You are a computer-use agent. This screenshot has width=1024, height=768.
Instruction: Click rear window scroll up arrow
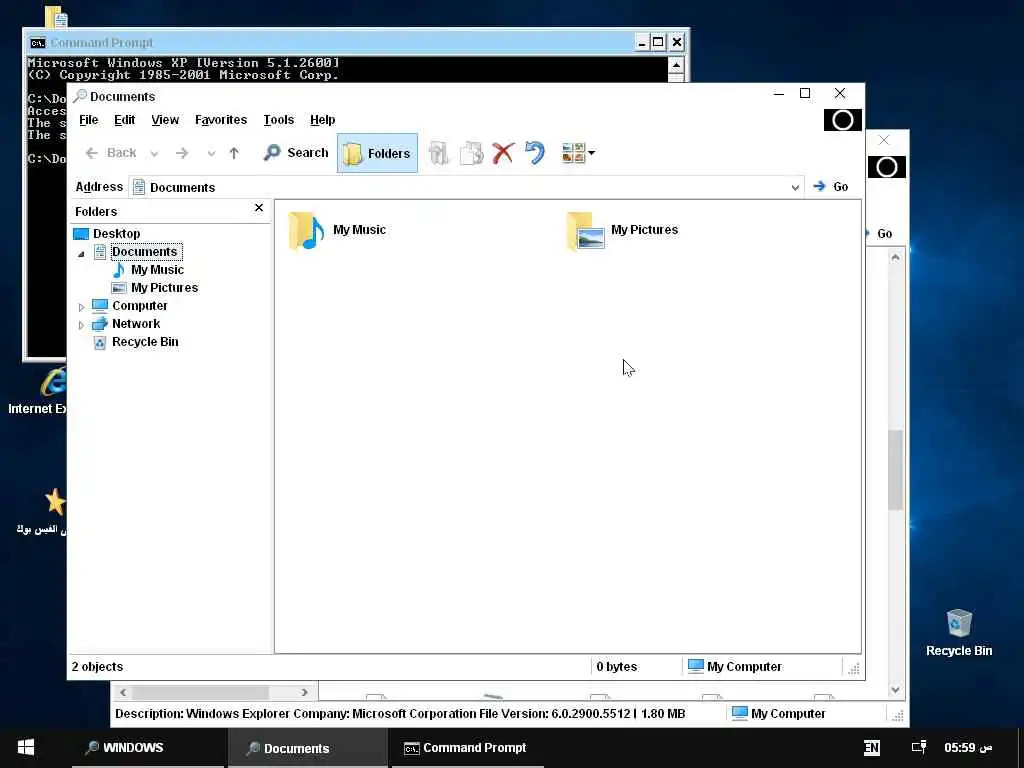[895, 258]
